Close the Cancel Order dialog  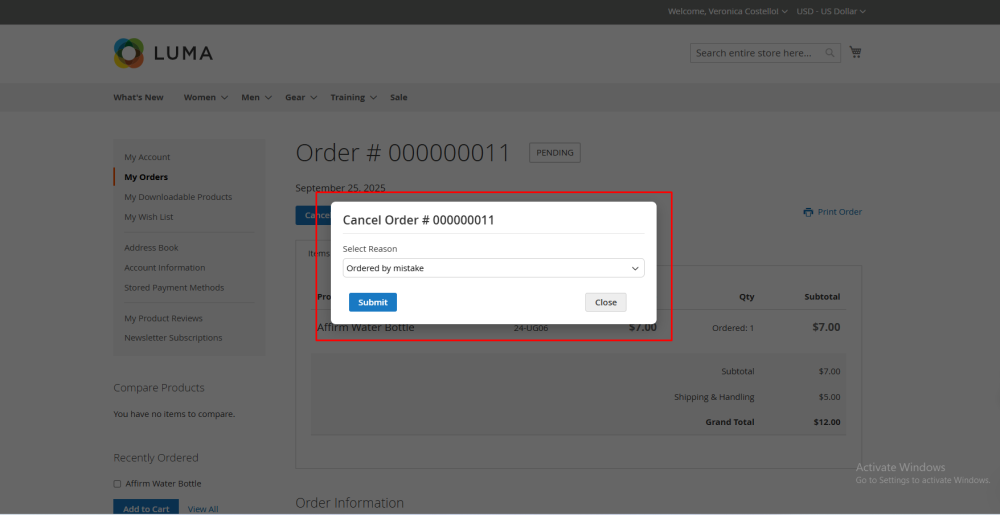pyautogui.click(x=606, y=302)
